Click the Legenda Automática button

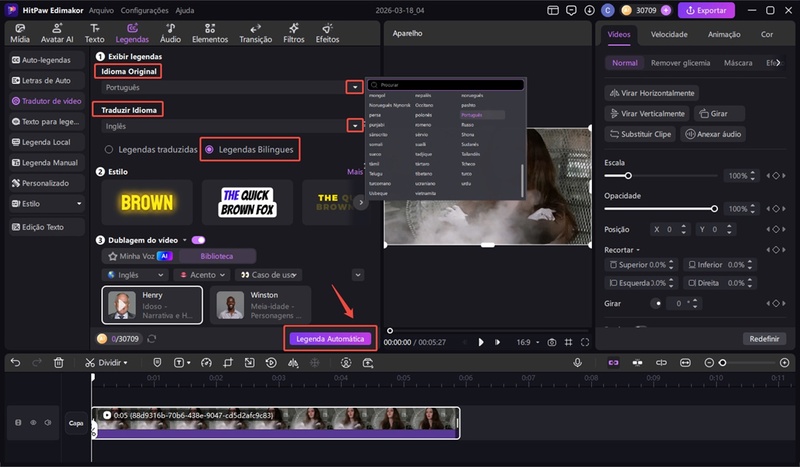pos(330,339)
